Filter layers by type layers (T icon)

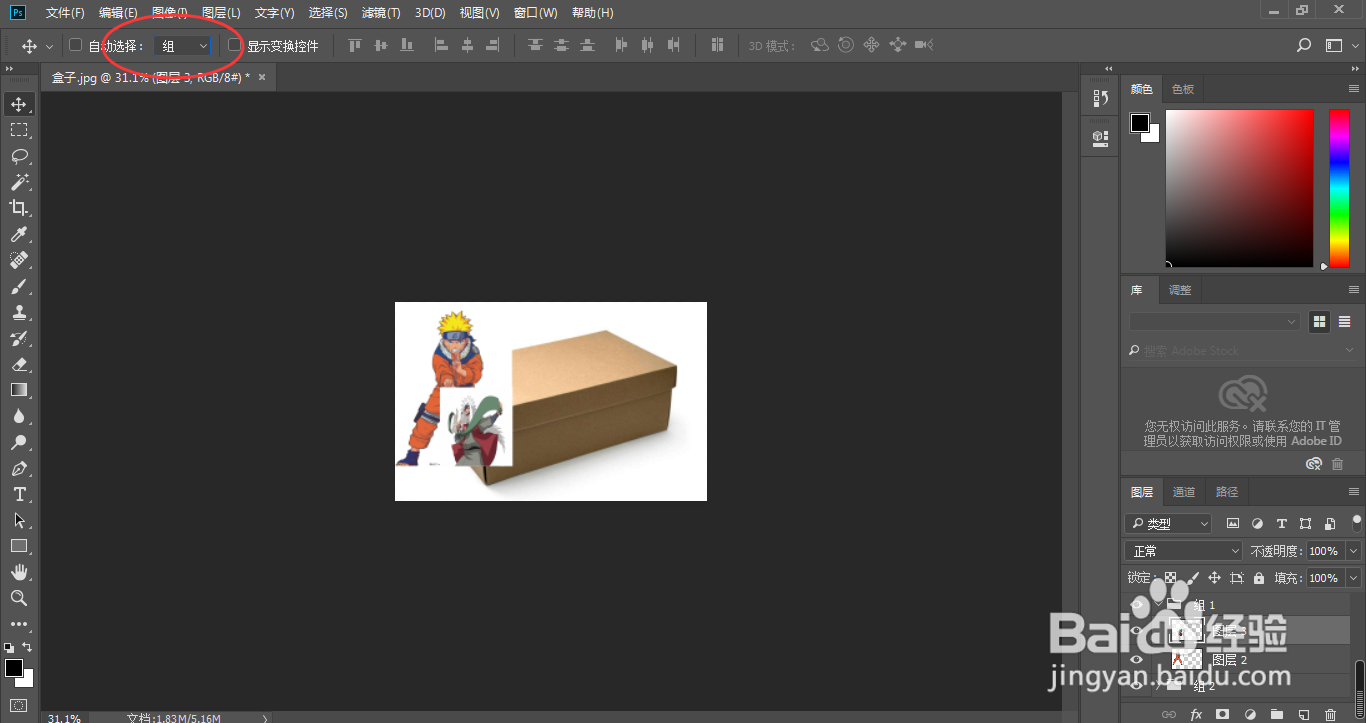point(1281,523)
